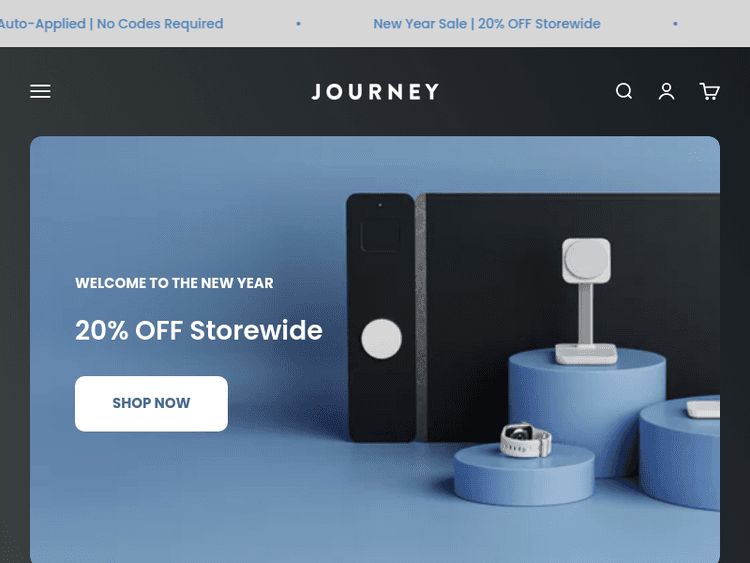Viewport: 750px width, 563px height.
Task: Click the small blue pedestal under the watch
Action: pos(524,475)
